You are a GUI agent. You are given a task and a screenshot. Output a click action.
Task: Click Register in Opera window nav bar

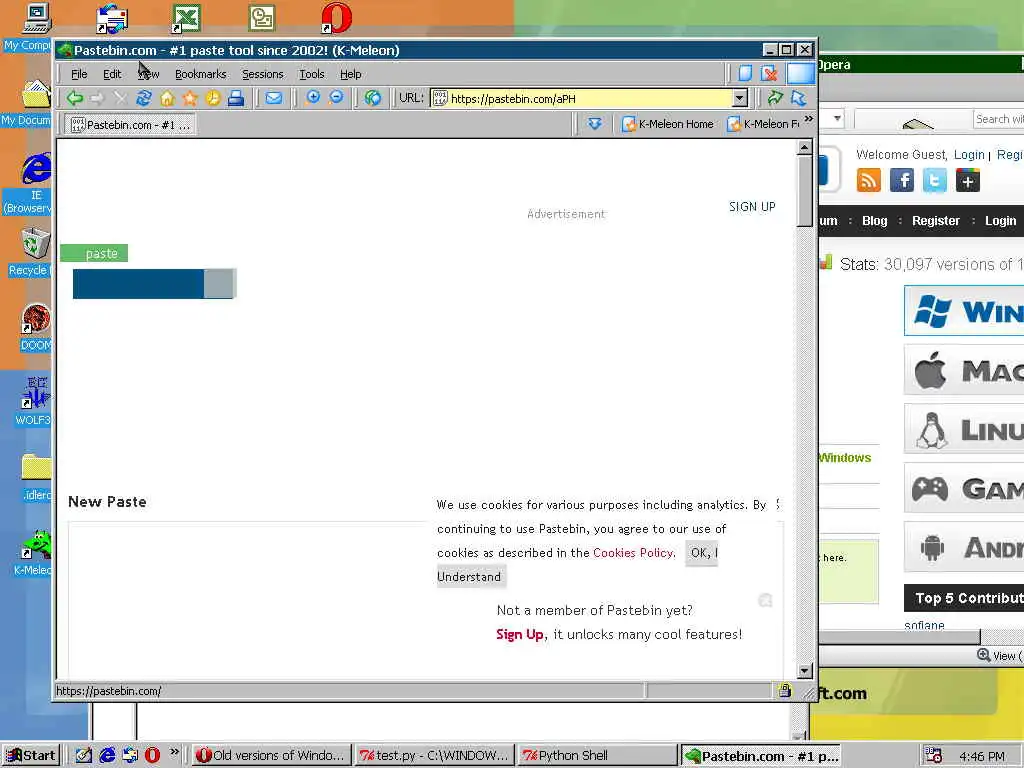click(935, 221)
